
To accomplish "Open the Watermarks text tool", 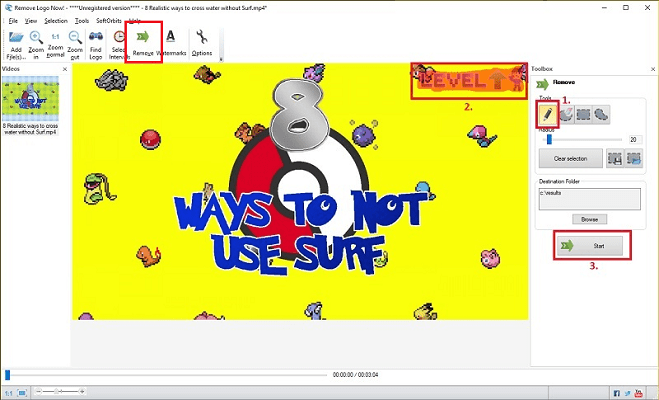I will (171, 38).
